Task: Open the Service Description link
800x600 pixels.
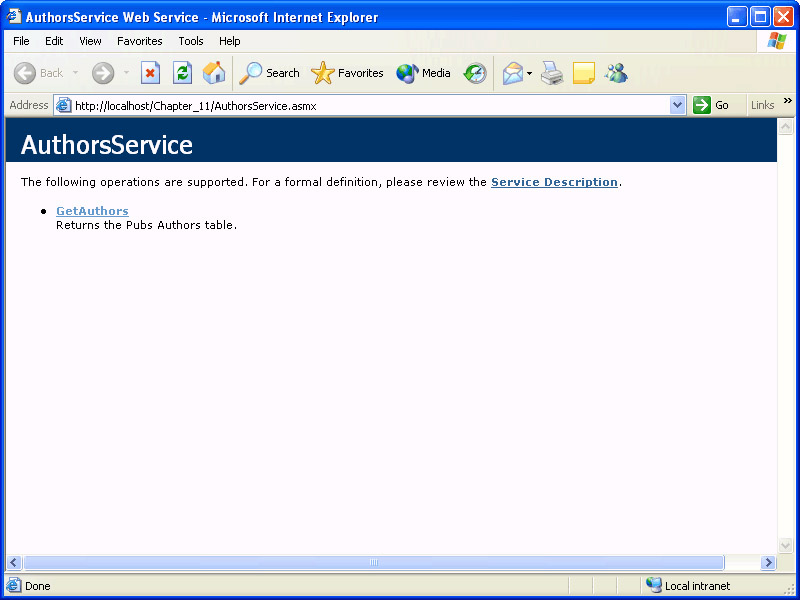Action: click(554, 182)
